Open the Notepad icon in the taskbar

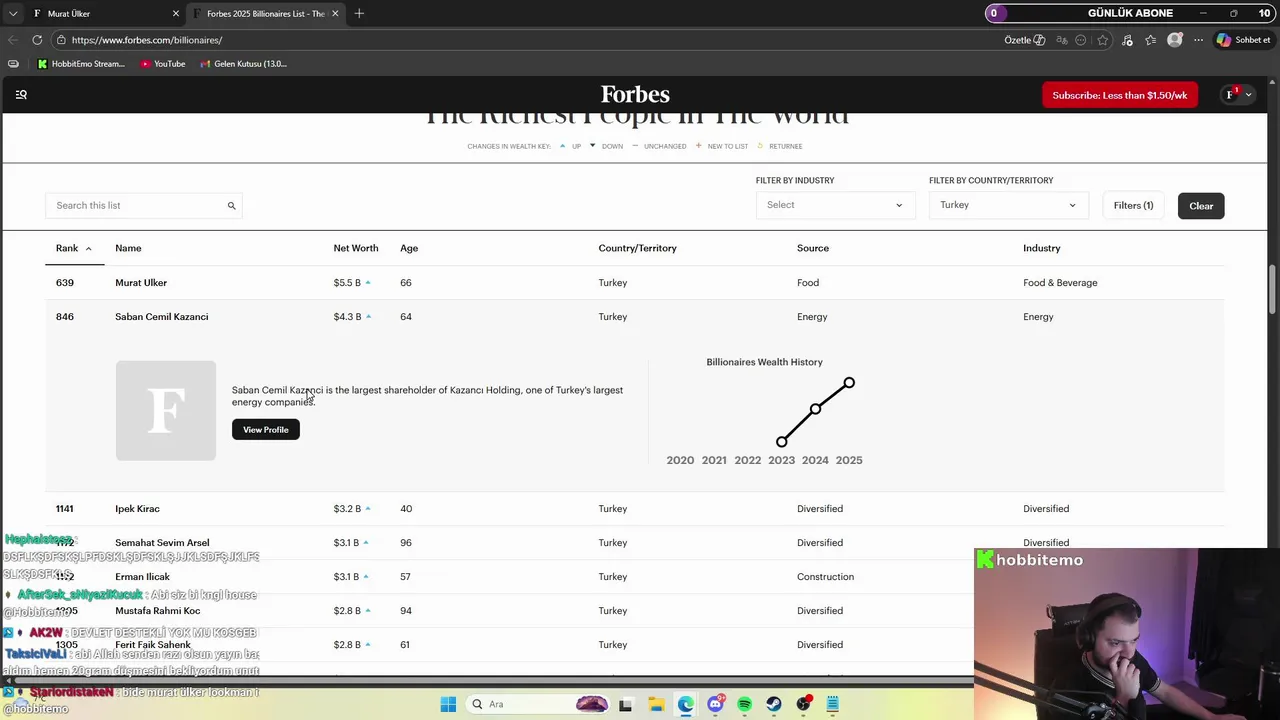pos(832,704)
